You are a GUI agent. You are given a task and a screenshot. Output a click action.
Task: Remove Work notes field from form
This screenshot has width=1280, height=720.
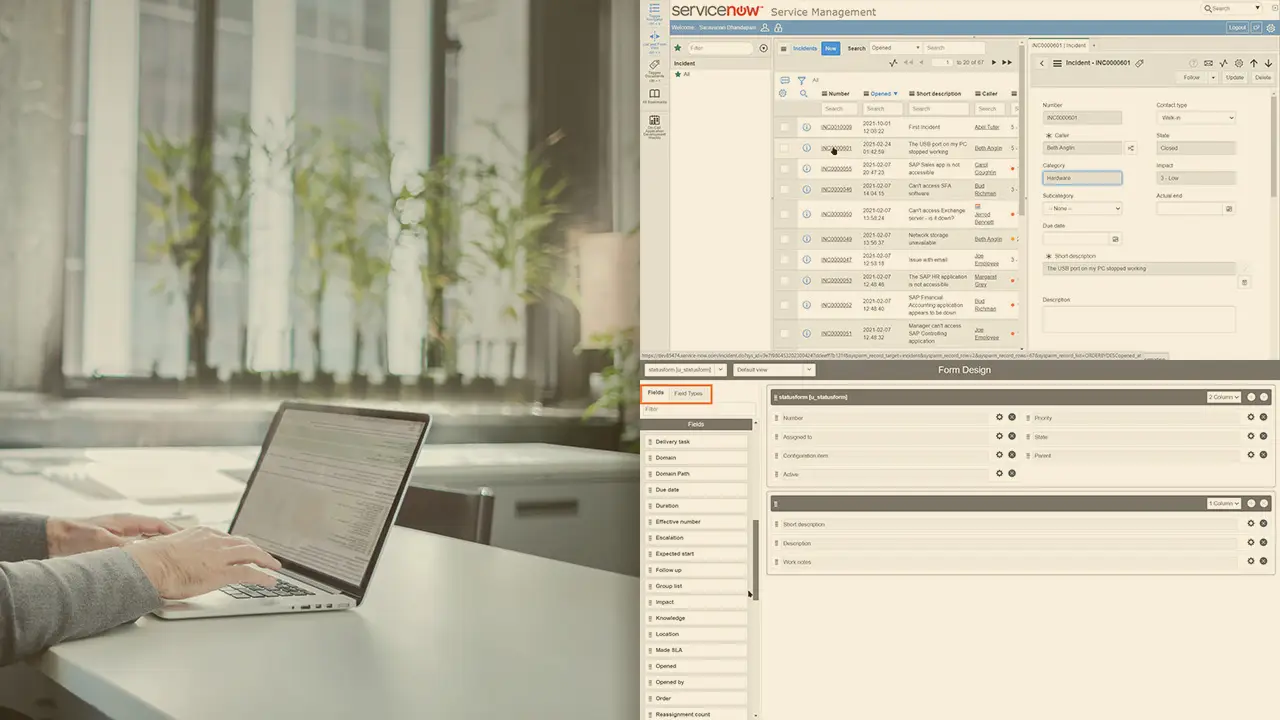pyautogui.click(x=1264, y=562)
